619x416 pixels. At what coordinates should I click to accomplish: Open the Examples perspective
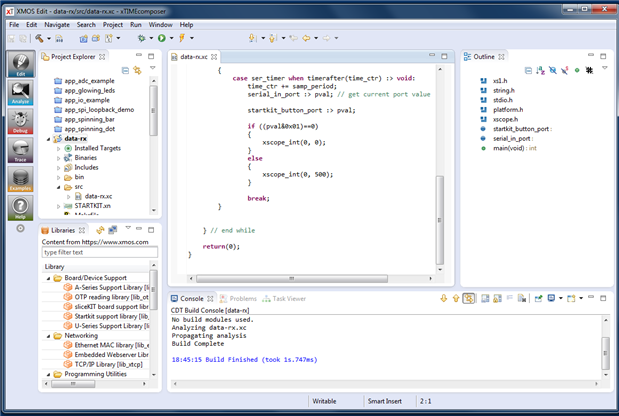pyautogui.click(x=20, y=180)
